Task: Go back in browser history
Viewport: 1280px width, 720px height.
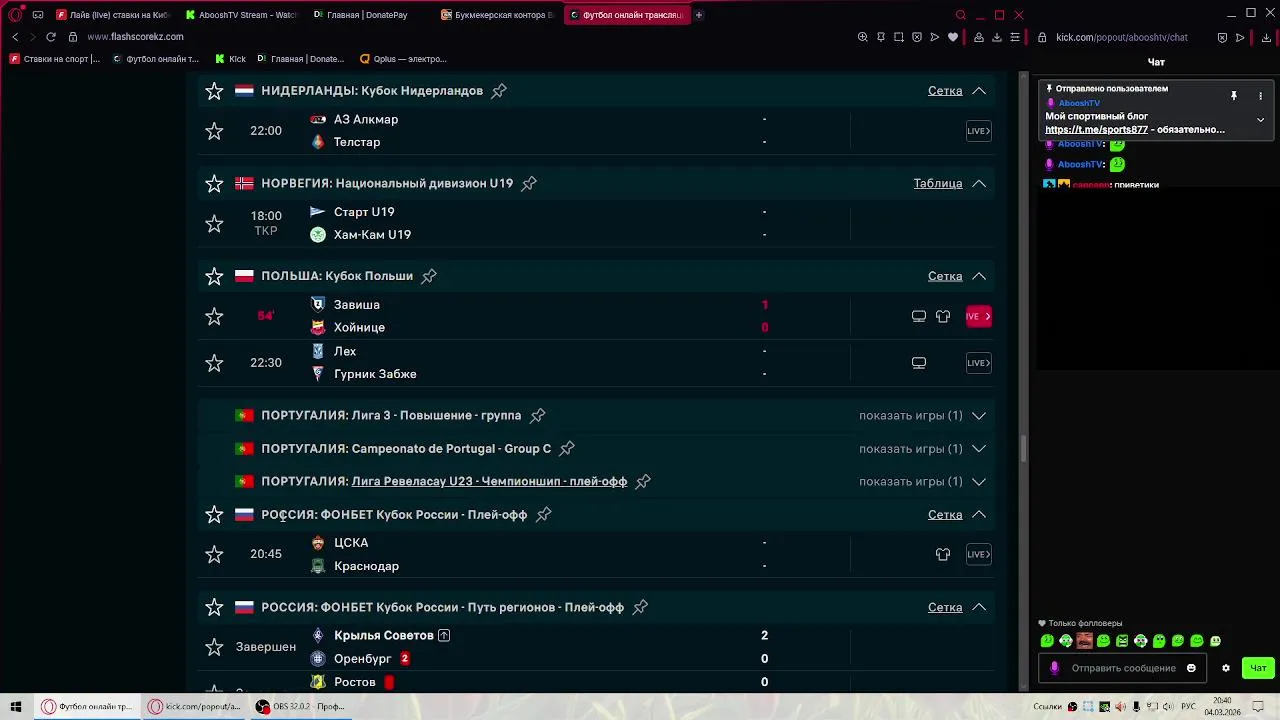Action: [15, 37]
